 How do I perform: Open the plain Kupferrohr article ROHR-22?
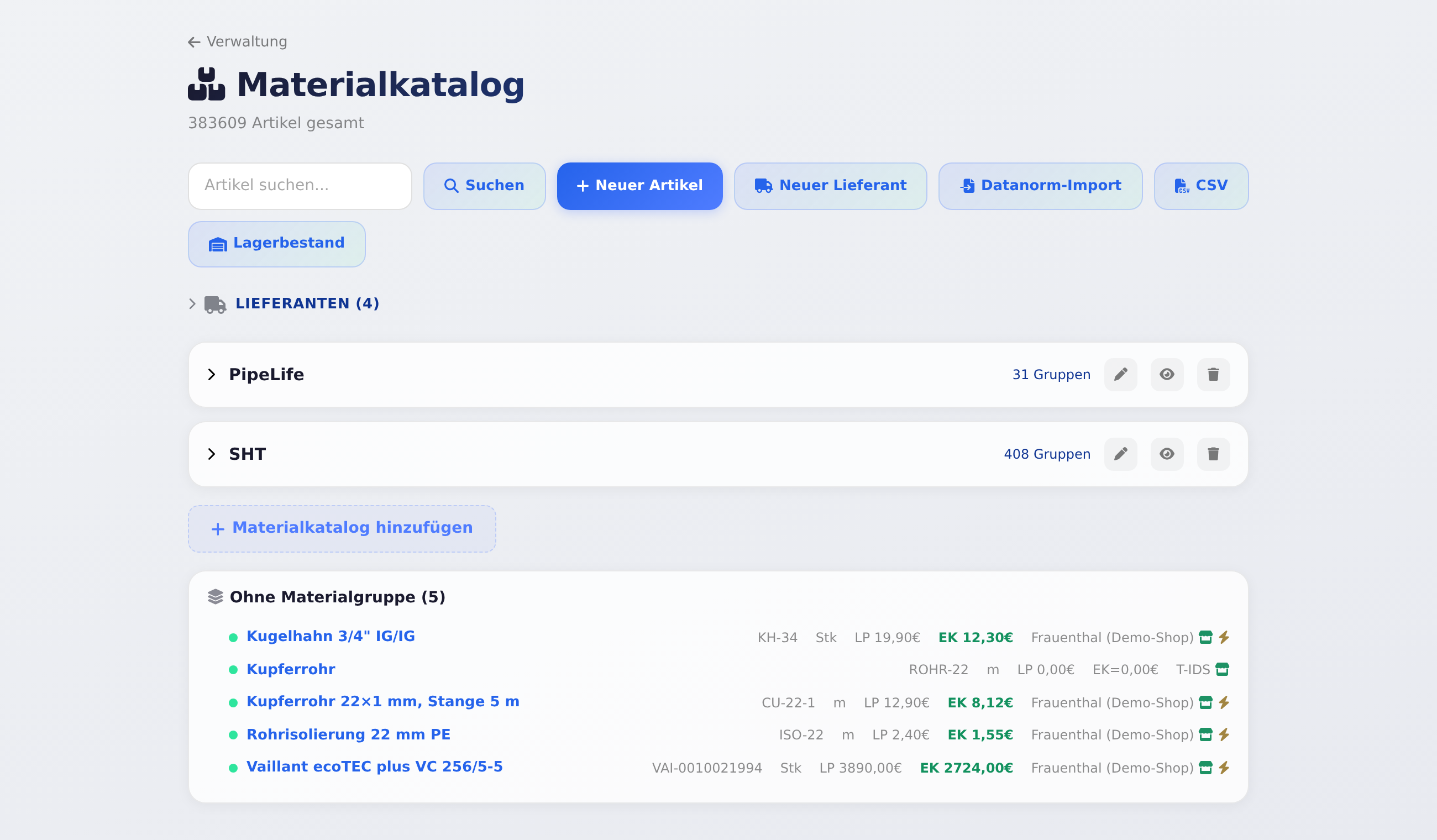291,669
